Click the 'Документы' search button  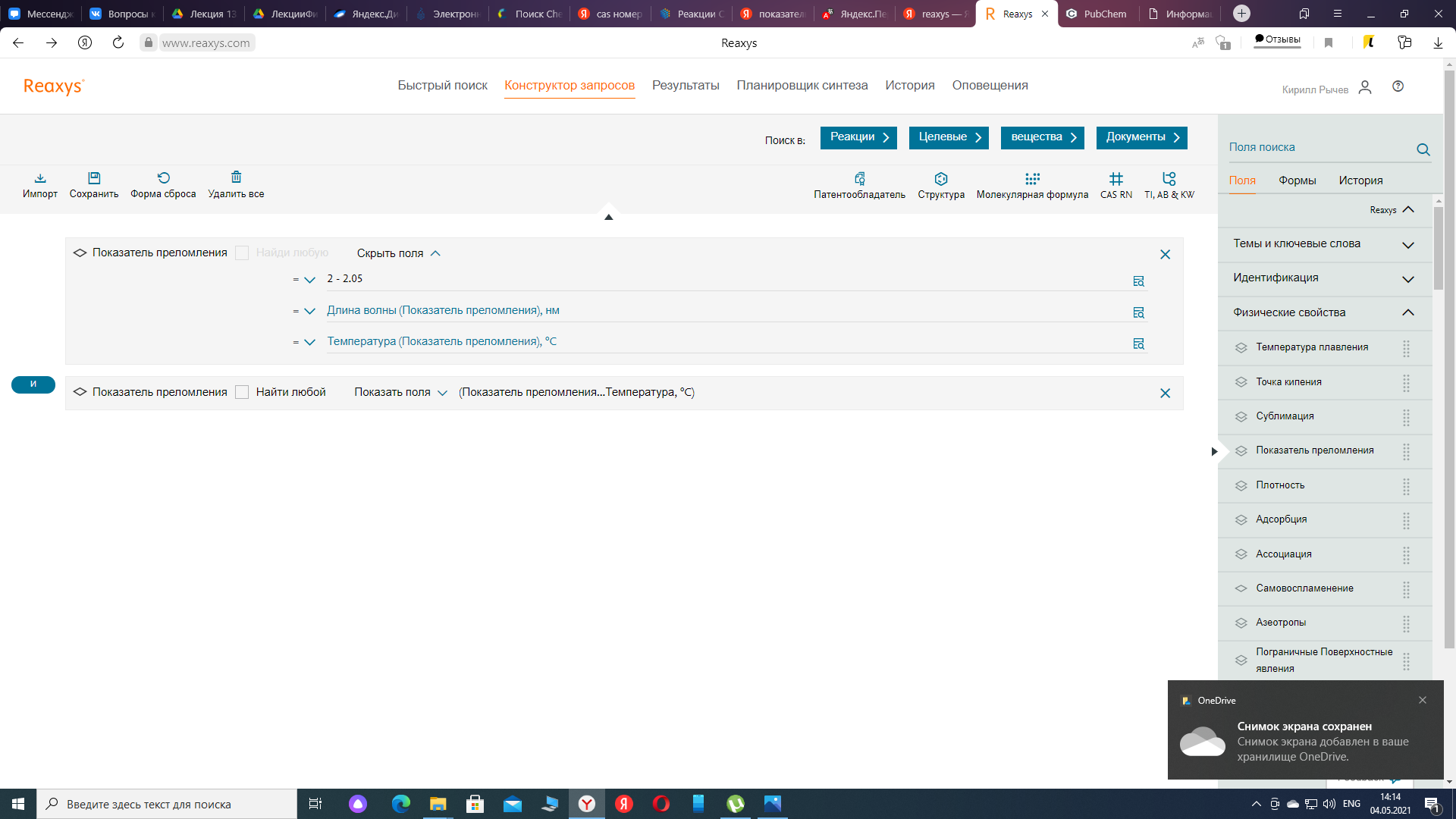tap(1141, 137)
